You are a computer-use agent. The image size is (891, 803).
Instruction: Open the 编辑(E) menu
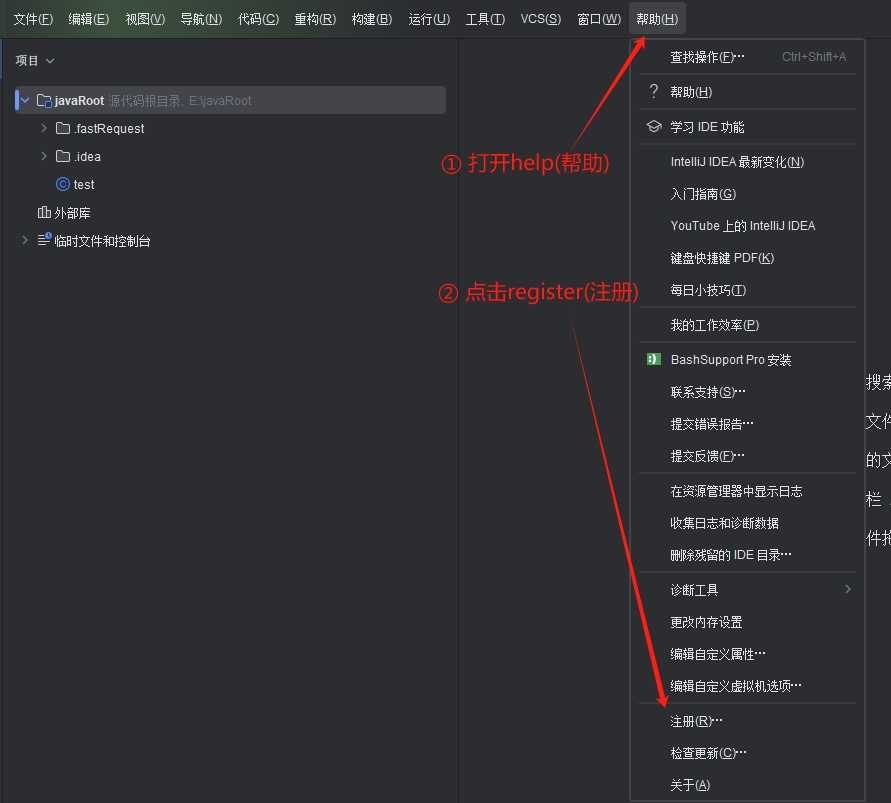(89, 19)
